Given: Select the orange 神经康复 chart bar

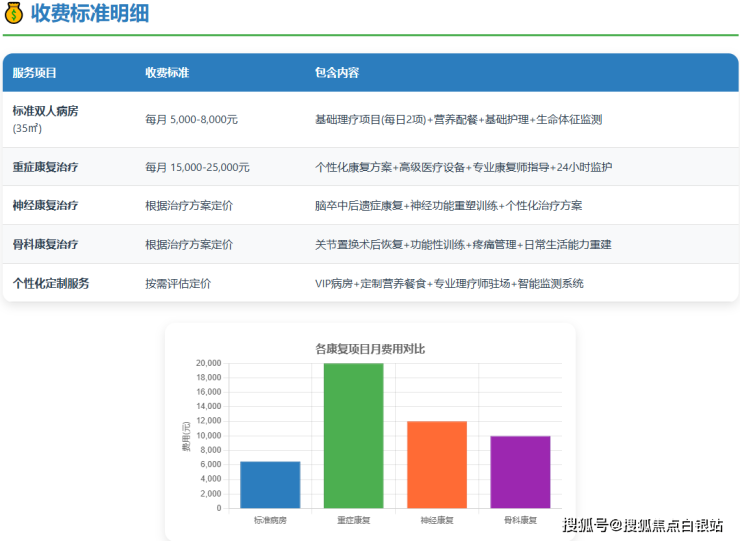Looking at the screenshot, I should 437,465.
